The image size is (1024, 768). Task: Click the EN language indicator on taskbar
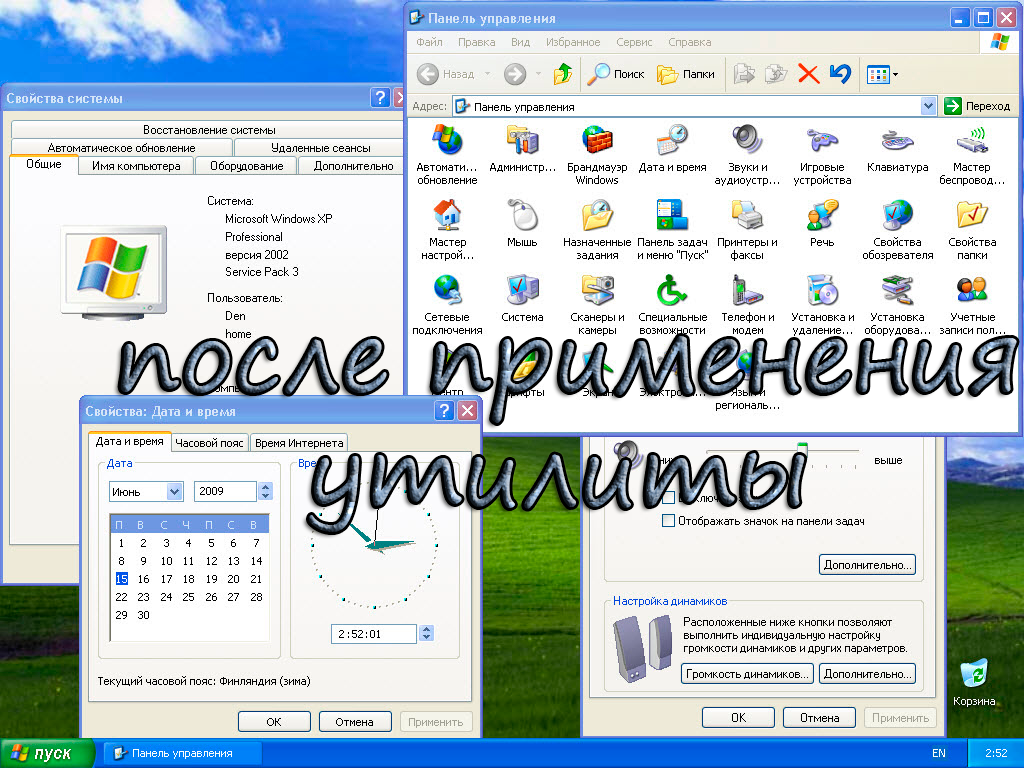(x=938, y=753)
